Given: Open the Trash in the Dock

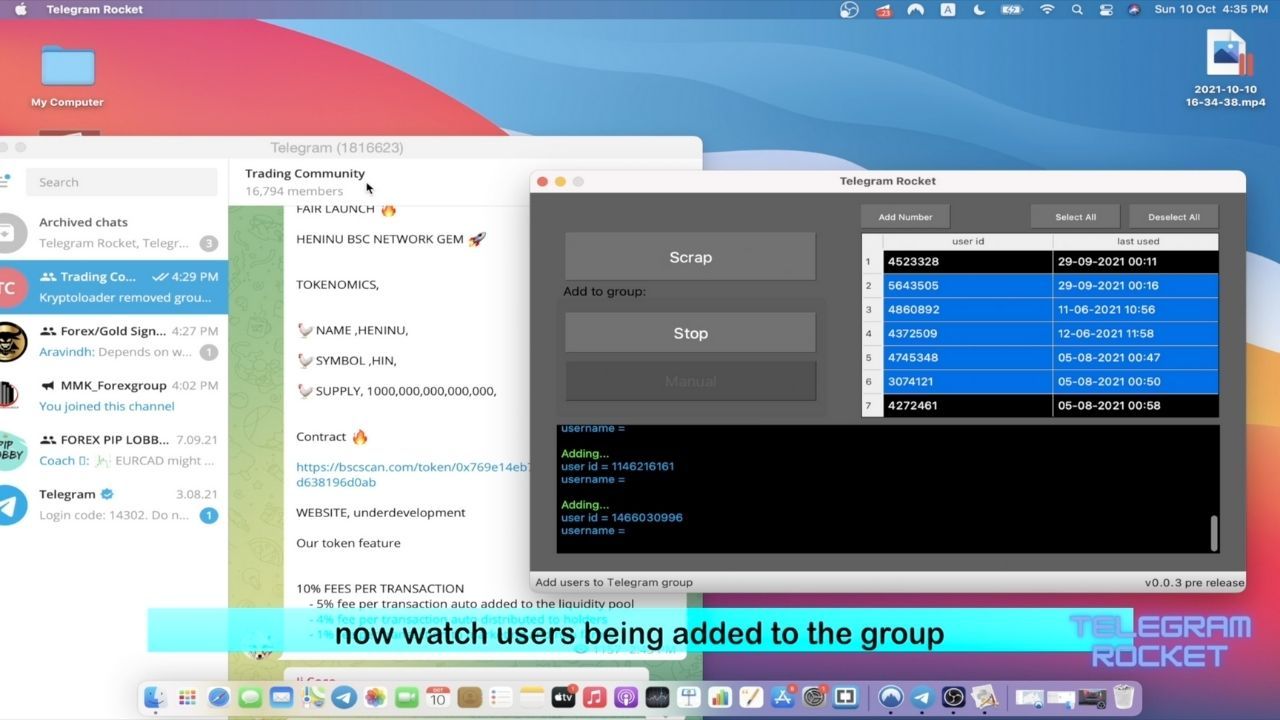Looking at the screenshot, I should (x=1123, y=697).
